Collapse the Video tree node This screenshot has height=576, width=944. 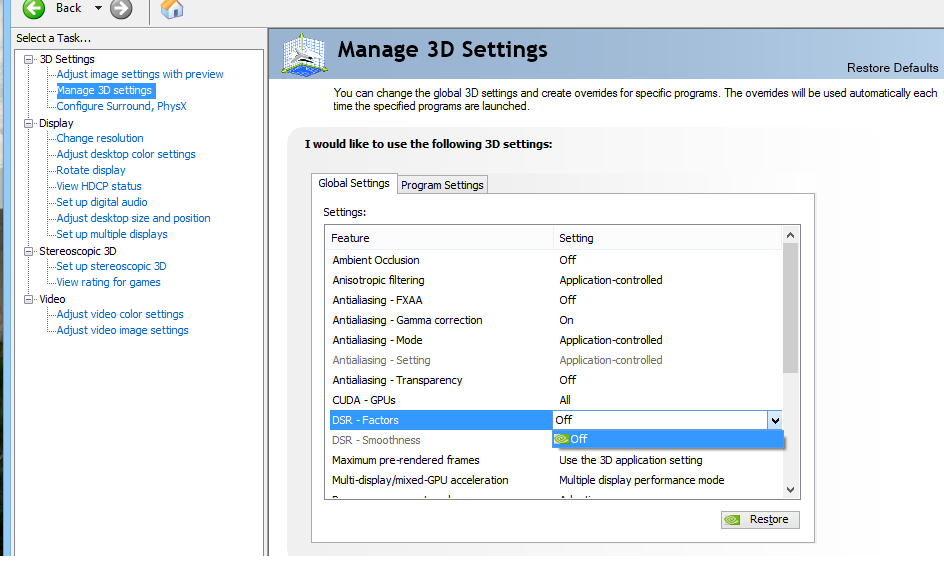pos(28,299)
